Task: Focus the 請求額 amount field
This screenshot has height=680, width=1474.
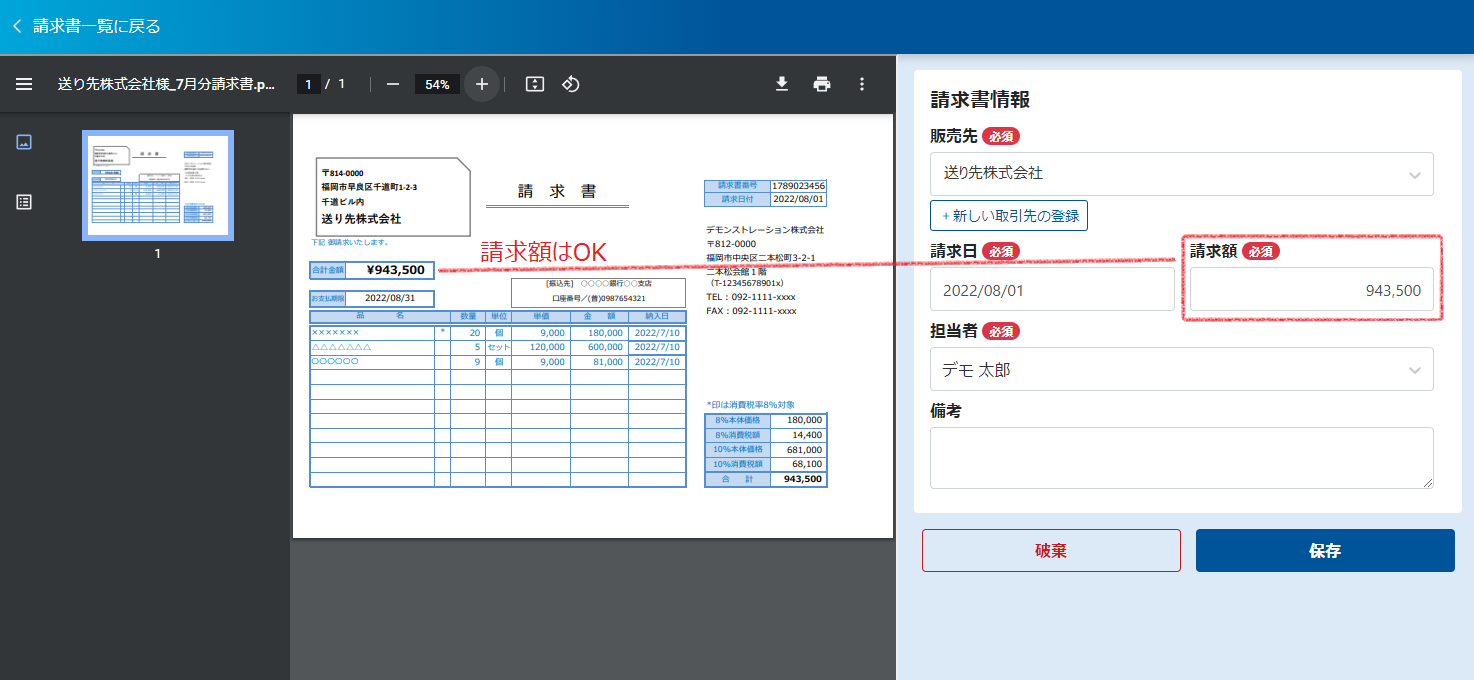Action: point(1311,290)
